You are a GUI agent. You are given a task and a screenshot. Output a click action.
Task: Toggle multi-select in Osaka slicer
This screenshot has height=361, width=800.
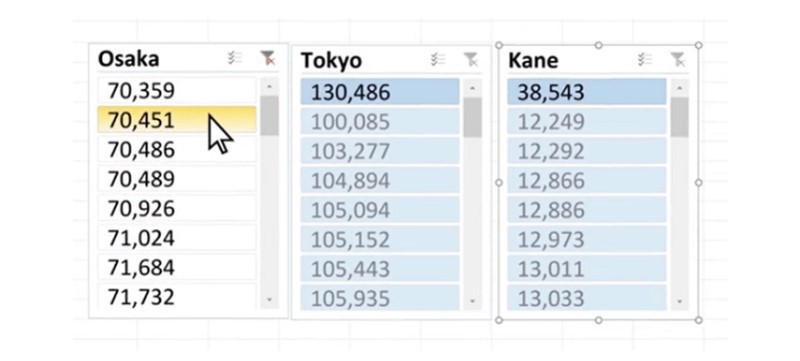pyautogui.click(x=235, y=59)
